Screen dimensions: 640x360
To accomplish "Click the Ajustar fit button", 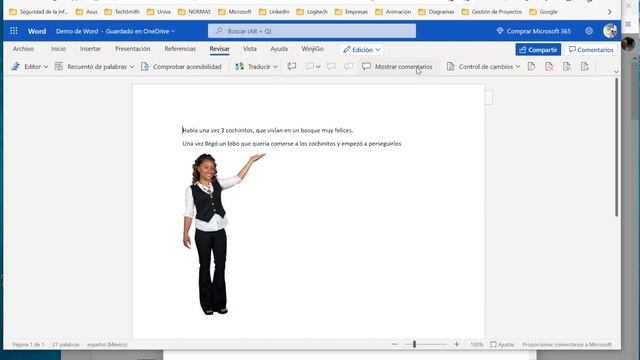I will pos(502,344).
